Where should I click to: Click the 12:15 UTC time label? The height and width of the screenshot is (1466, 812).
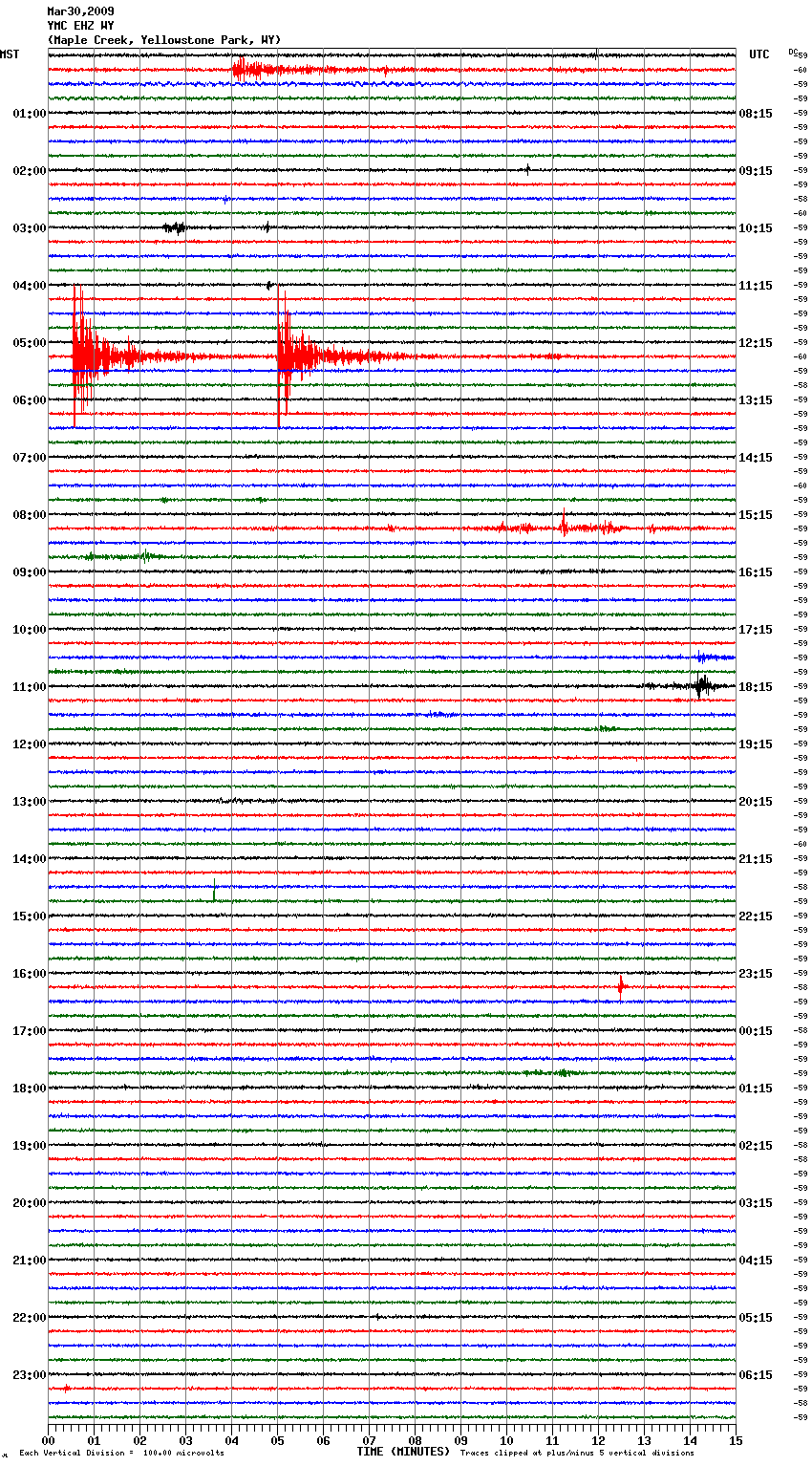756,343
